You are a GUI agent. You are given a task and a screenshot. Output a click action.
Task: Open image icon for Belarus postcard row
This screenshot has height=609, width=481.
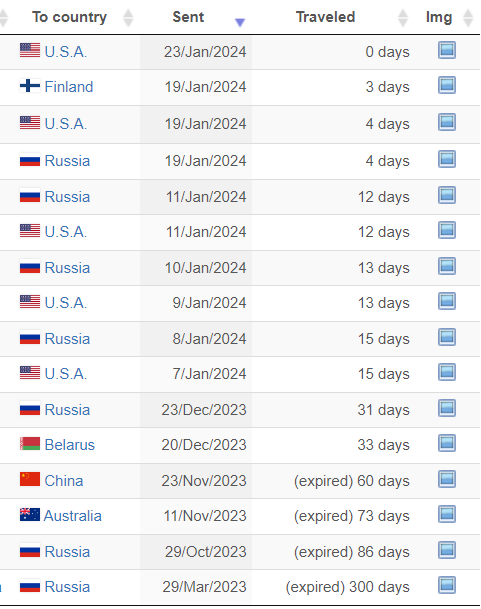click(447, 444)
